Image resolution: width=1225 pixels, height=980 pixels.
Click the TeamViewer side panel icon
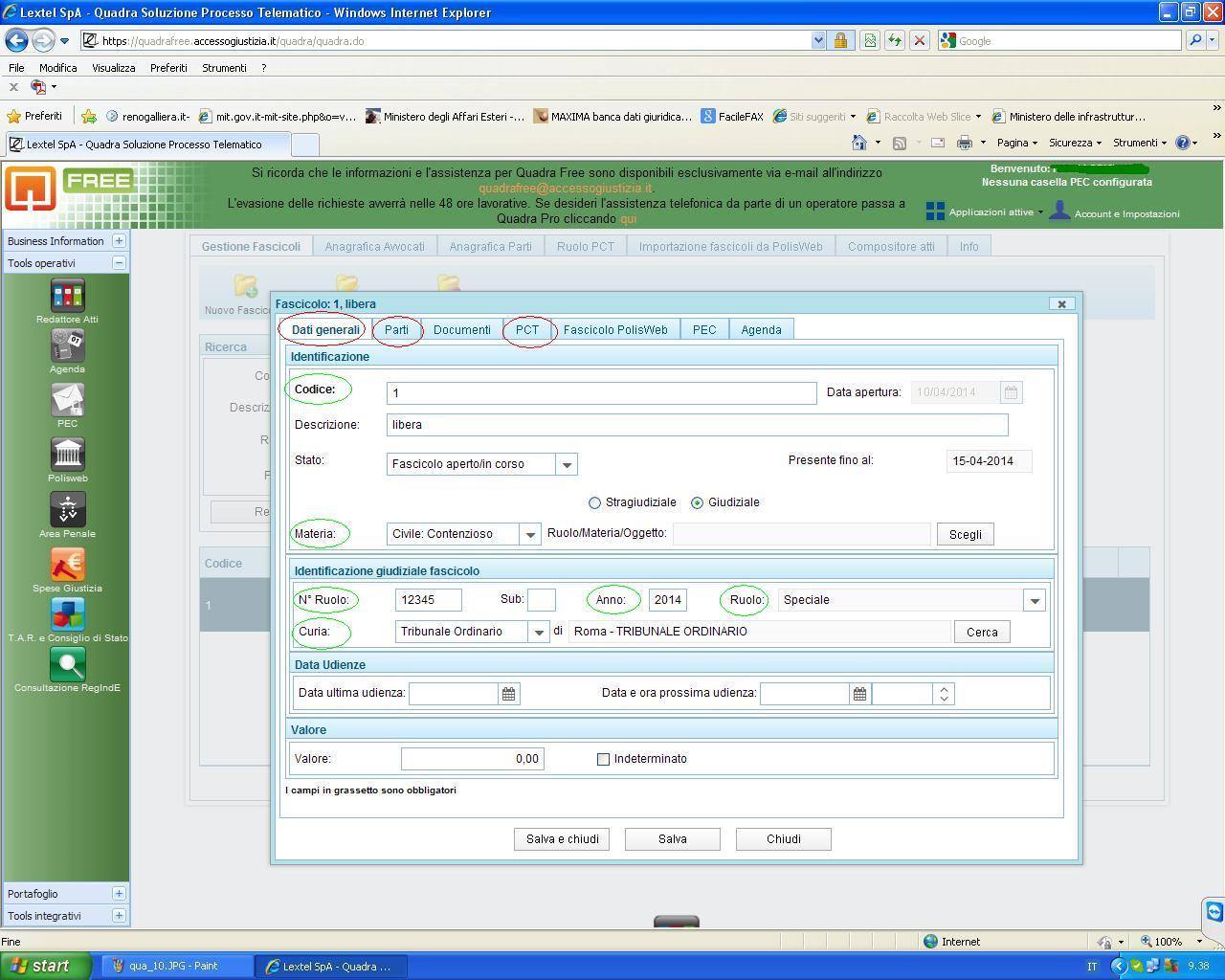click(1214, 911)
